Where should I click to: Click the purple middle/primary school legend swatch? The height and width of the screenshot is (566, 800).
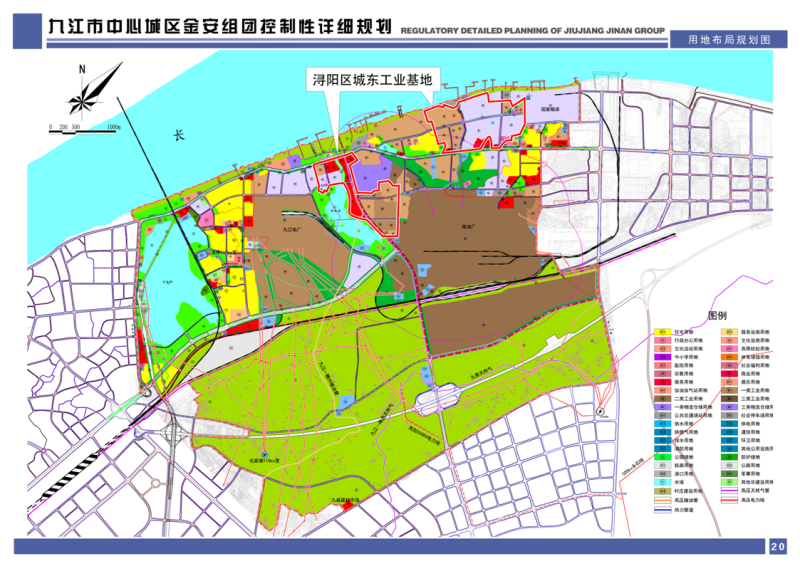[663, 356]
